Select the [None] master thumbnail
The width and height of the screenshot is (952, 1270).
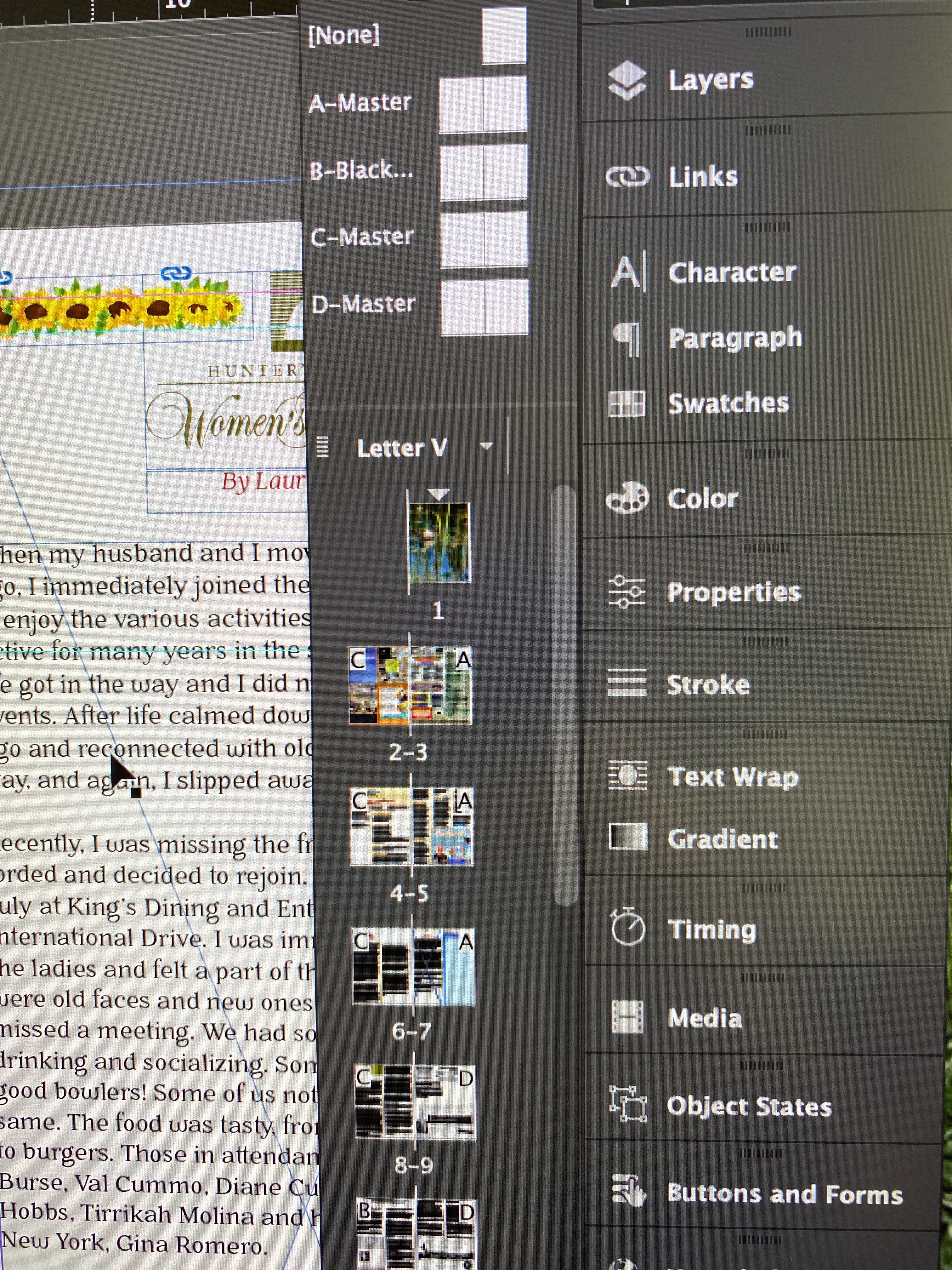(504, 36)
